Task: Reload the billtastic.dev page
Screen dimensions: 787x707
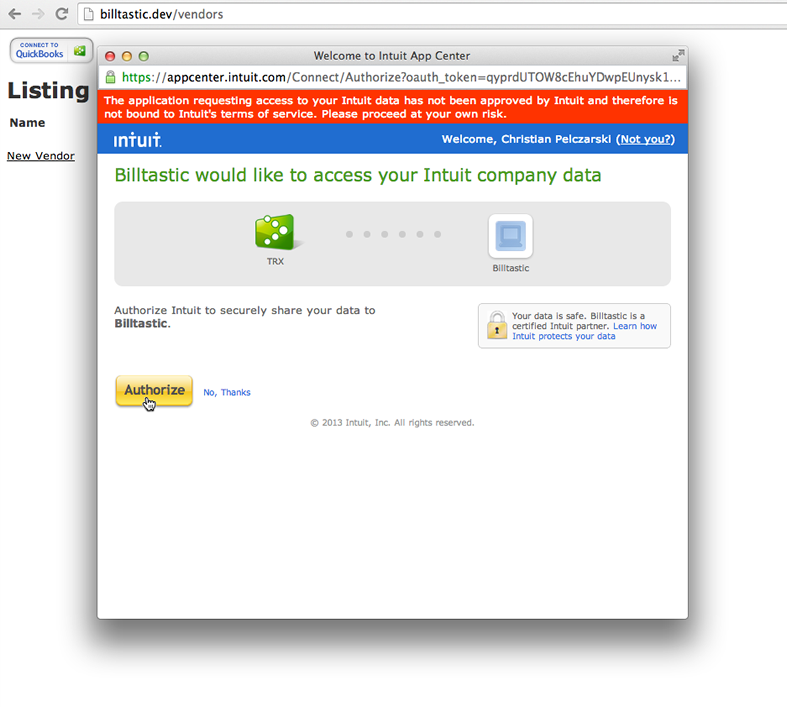Action: [x=62, y=14]
